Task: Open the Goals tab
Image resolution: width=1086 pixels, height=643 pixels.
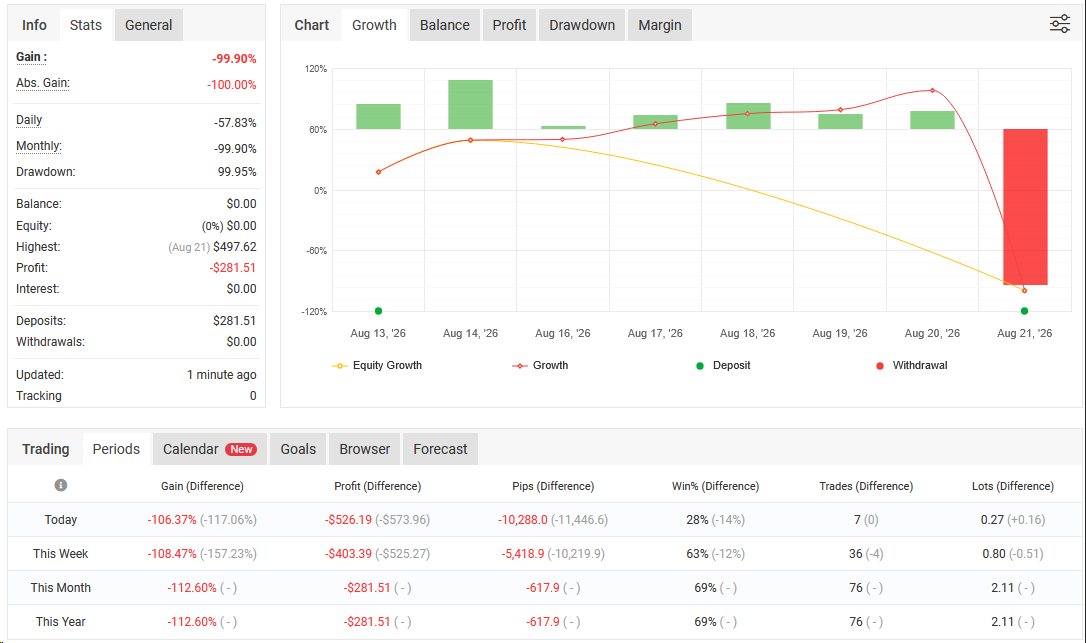Action: point(299,449)
